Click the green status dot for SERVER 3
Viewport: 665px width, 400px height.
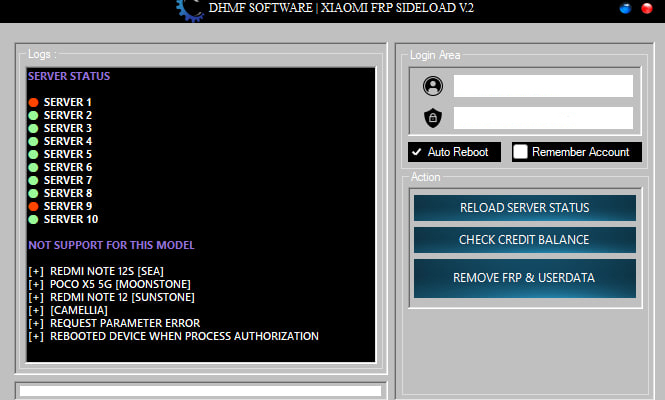(34, 129)
